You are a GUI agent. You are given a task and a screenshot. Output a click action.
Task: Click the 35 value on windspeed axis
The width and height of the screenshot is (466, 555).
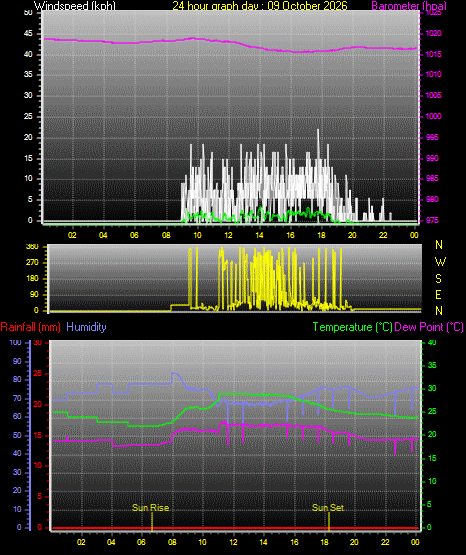[28, 74]
